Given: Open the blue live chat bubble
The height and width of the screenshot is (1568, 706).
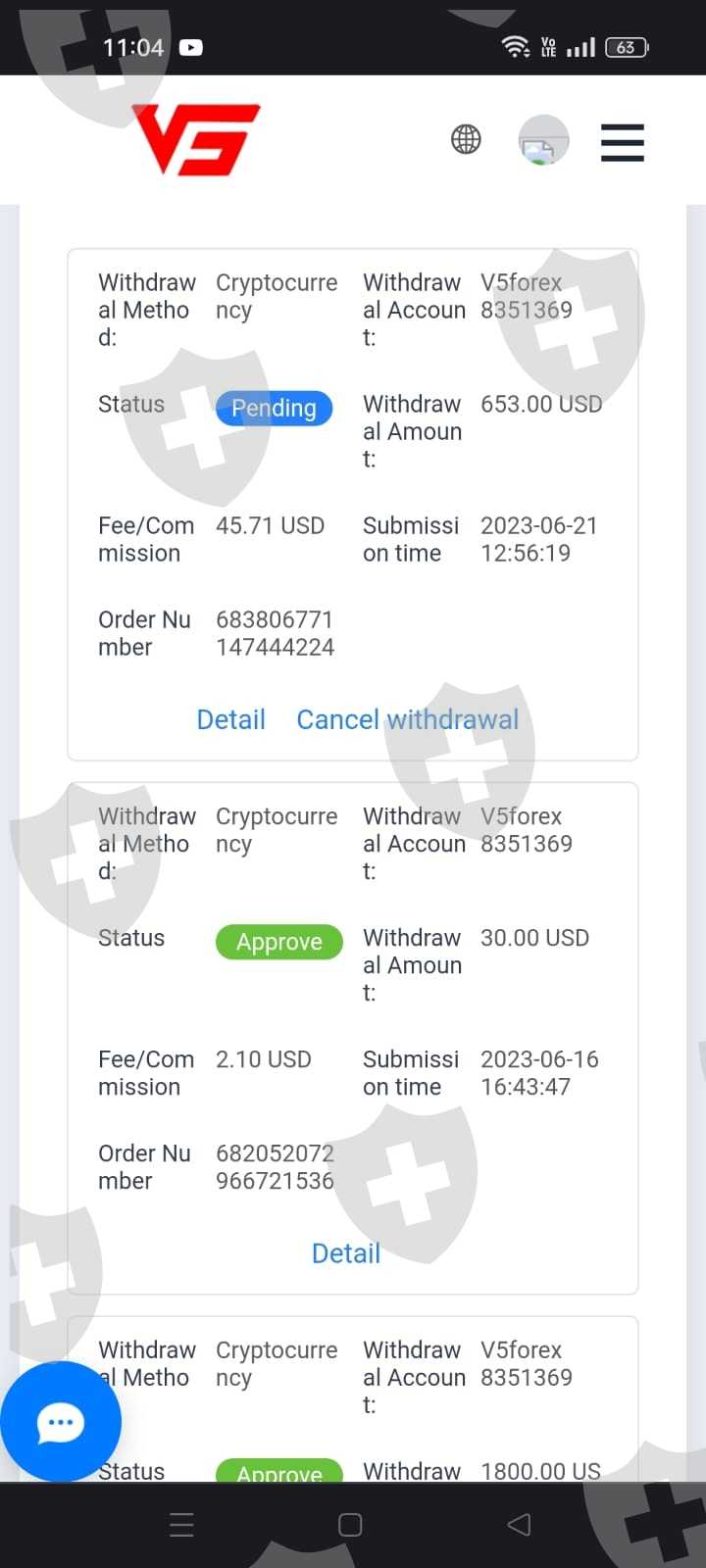Looking at the screenshot, I should coord(61,1422).
